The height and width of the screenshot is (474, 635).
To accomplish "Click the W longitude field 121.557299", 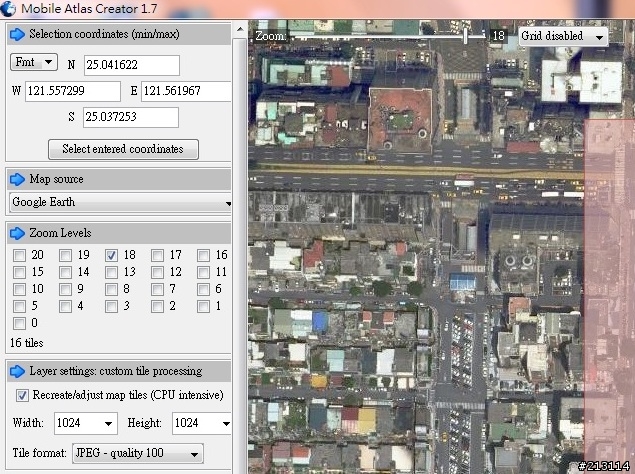I will point(73,91).
